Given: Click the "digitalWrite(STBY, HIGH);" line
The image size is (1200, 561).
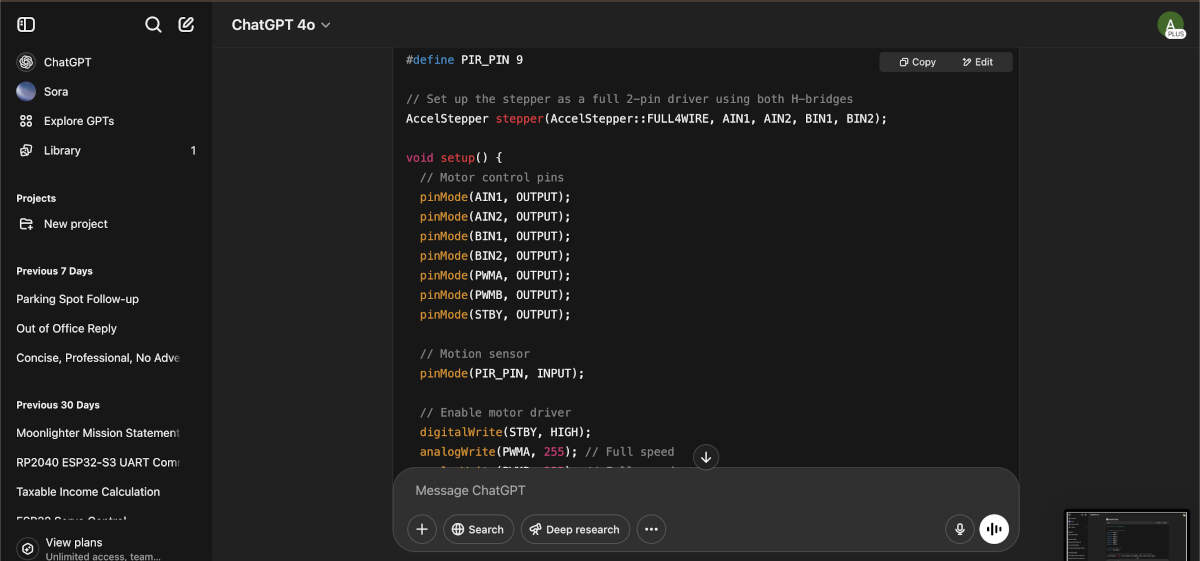Looking at the screenshot, I should point(506,432).
